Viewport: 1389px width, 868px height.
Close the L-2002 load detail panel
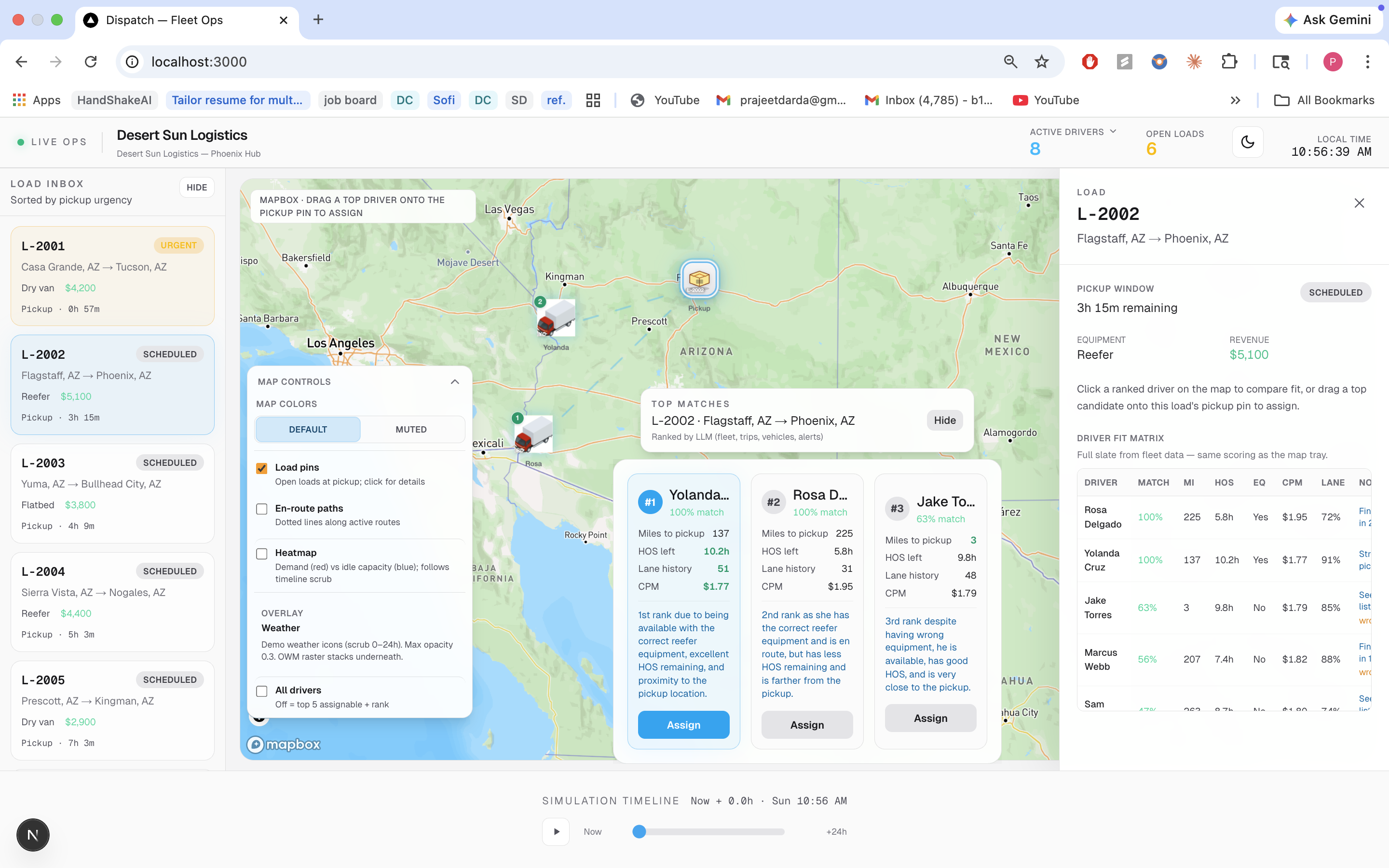pyautogui.click(x=1359, y=203)
